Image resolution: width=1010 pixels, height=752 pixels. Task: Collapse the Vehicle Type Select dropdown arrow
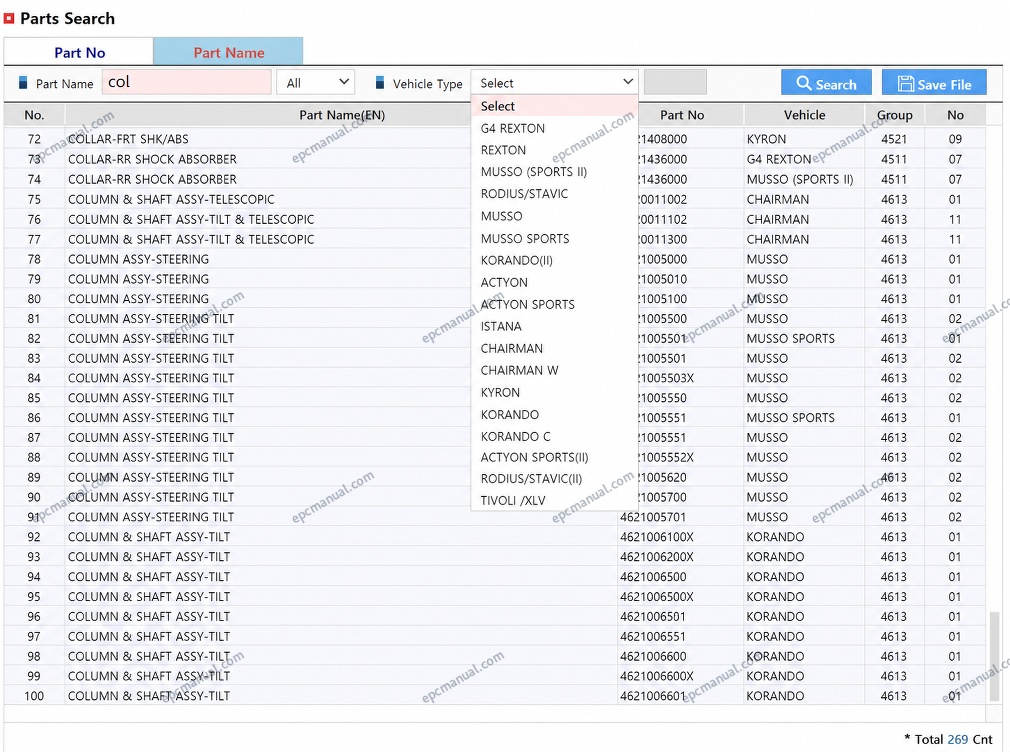(627, 82)
